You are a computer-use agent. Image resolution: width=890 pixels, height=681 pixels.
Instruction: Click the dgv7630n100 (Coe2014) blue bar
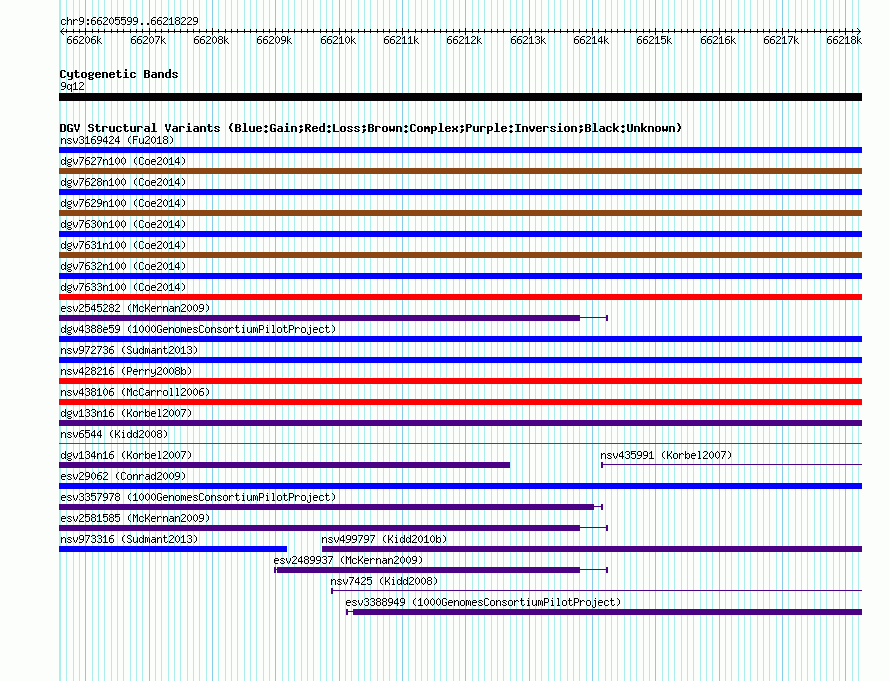coord(460,234)
